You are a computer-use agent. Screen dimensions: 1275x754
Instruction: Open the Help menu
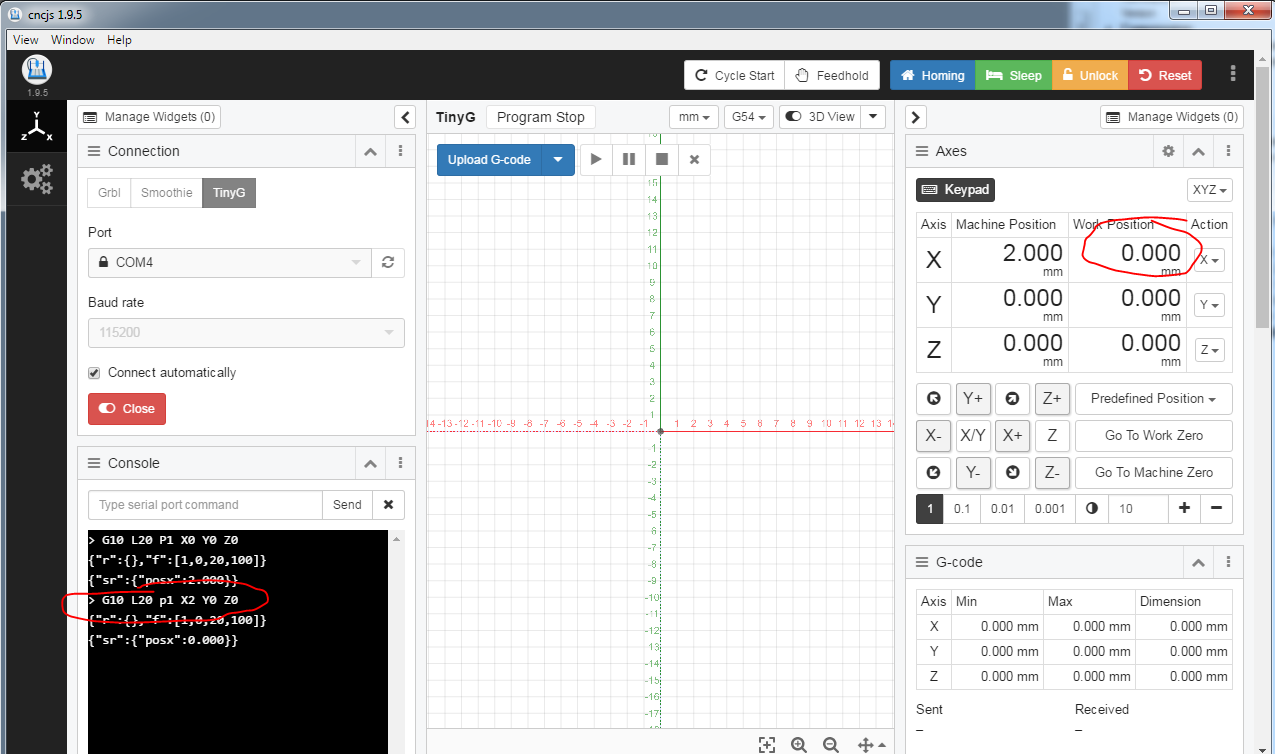tap(119, 40)
